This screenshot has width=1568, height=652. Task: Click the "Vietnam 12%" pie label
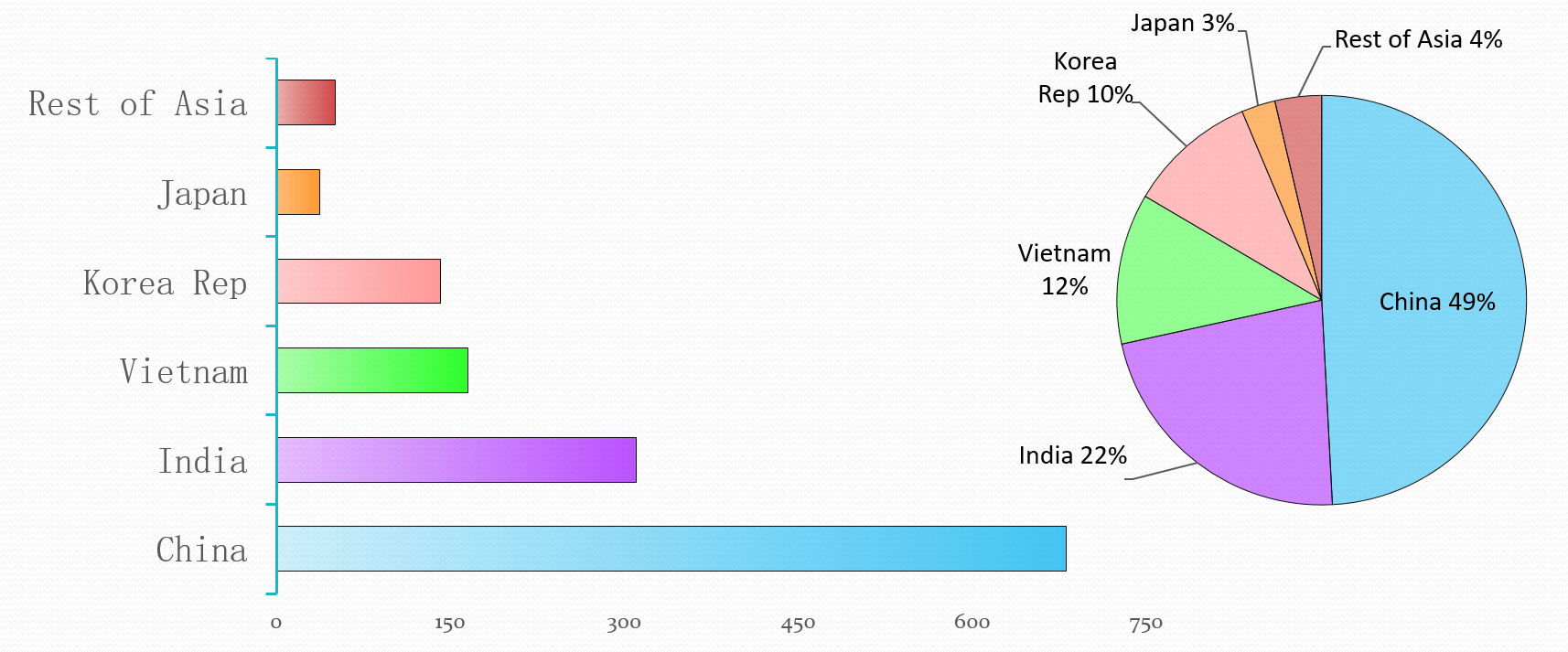(1065, 270)
